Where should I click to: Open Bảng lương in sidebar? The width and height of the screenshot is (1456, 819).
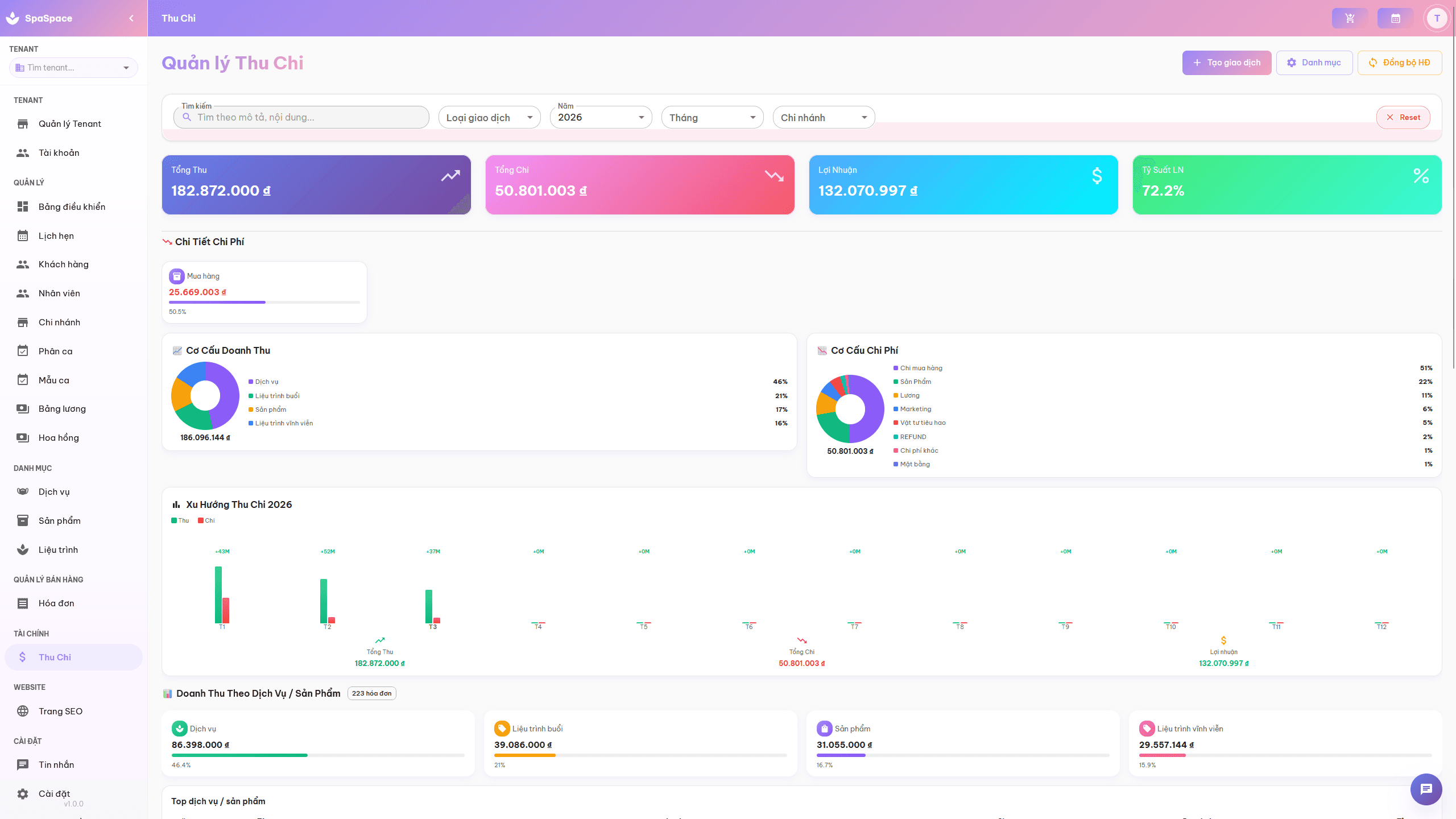[x=61, y=409]
